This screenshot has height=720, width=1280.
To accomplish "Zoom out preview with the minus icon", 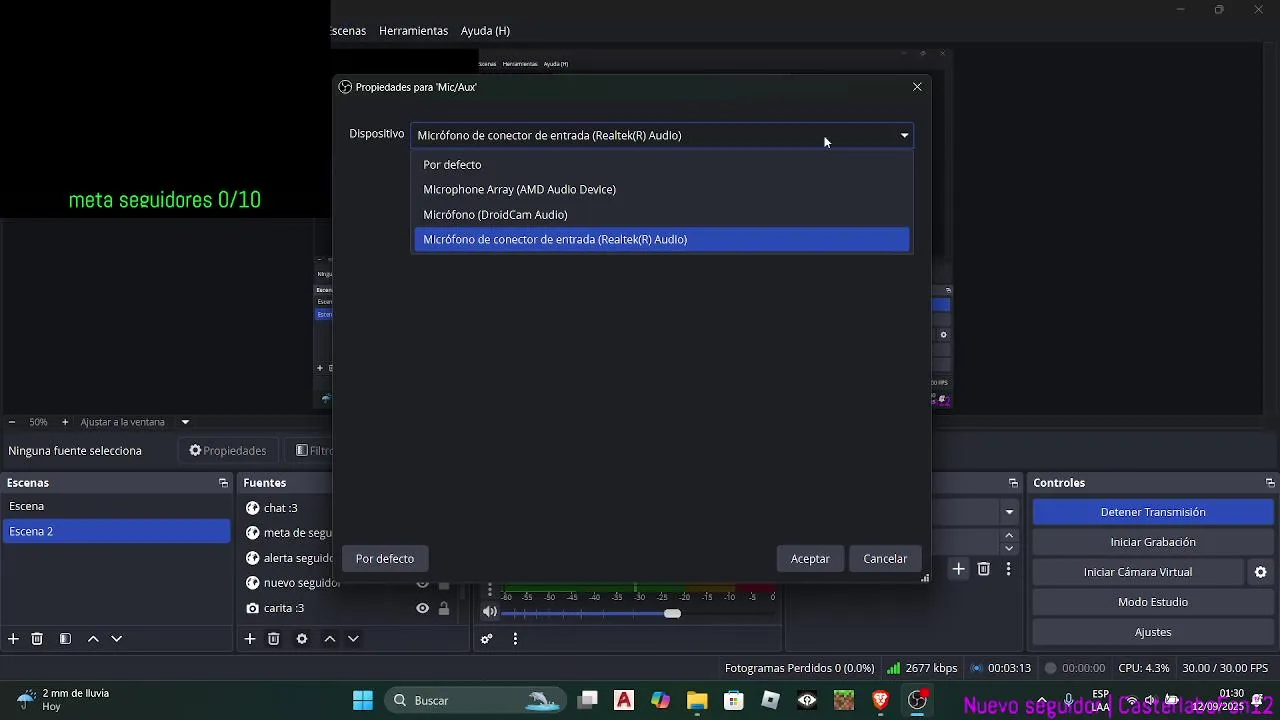I will click(12, 422).
